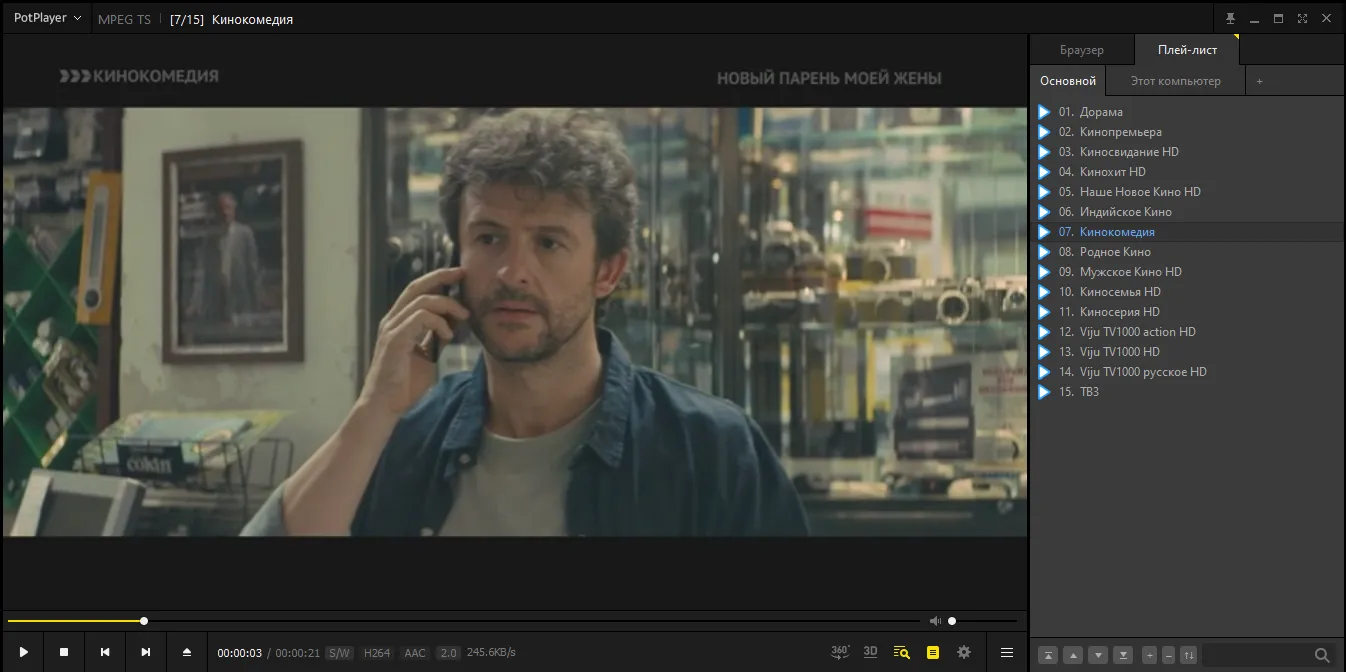Click the playlist sort arrows icon
The image size is (1346, 672).
(x=1188, y=656)
